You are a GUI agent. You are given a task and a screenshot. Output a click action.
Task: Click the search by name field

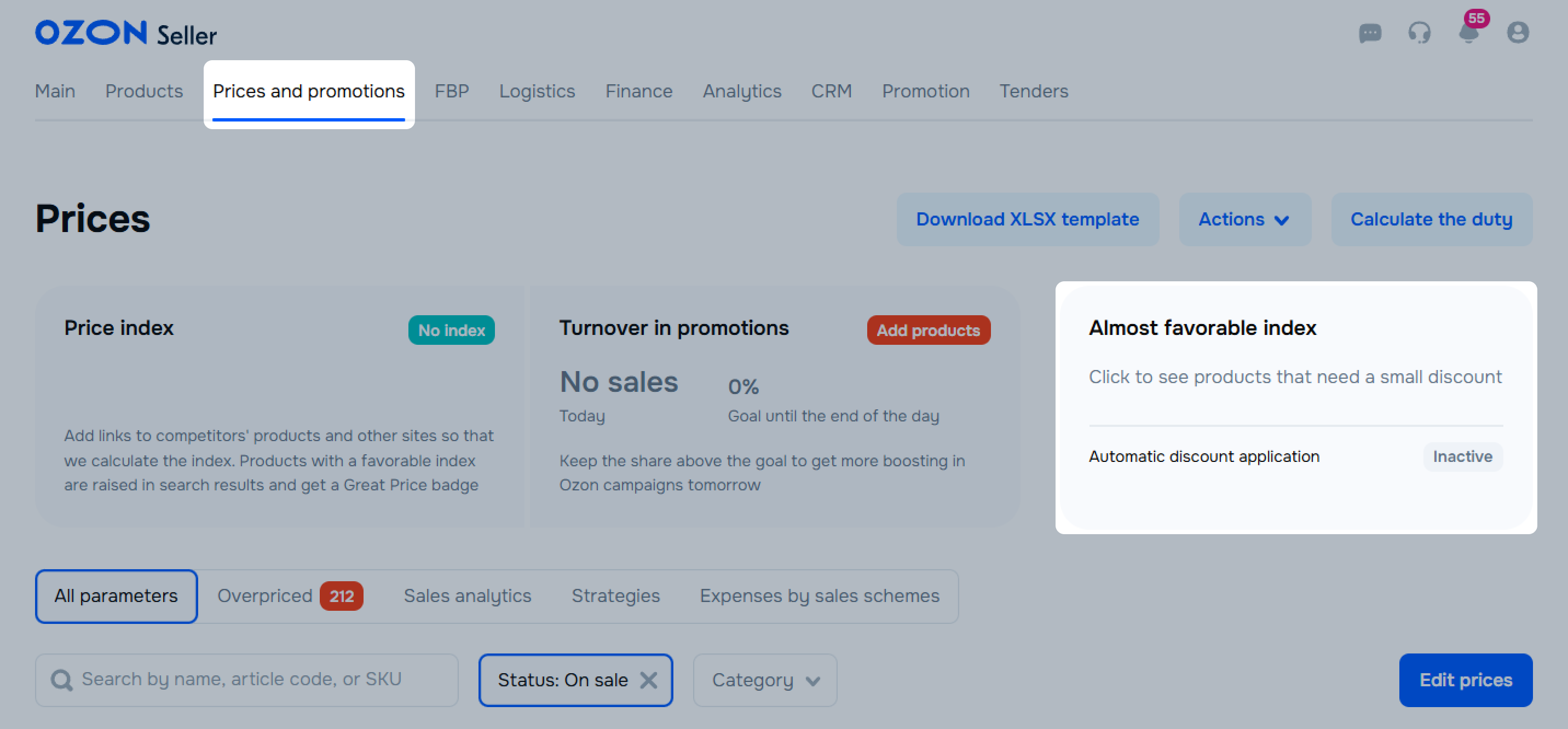click(x=246, y=680)
